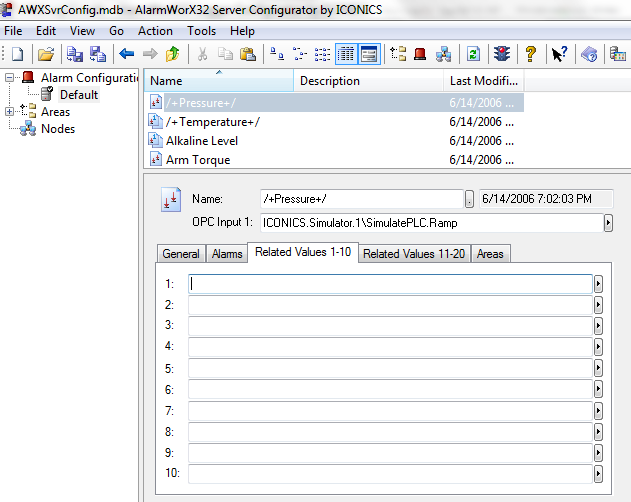Switch to the Alarms tab
Screen dimensions: 631x502
(227, 254)
